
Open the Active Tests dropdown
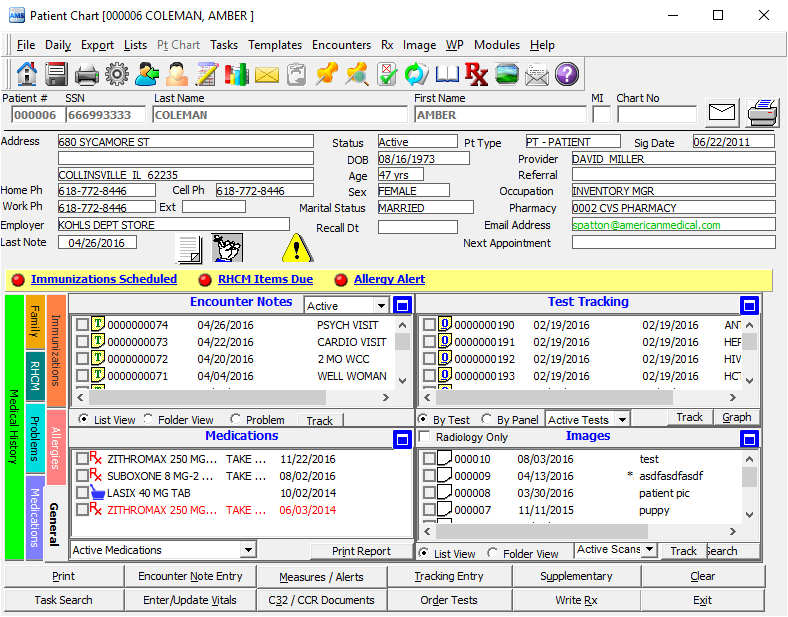pyautogui.click(x=622, y=420)
